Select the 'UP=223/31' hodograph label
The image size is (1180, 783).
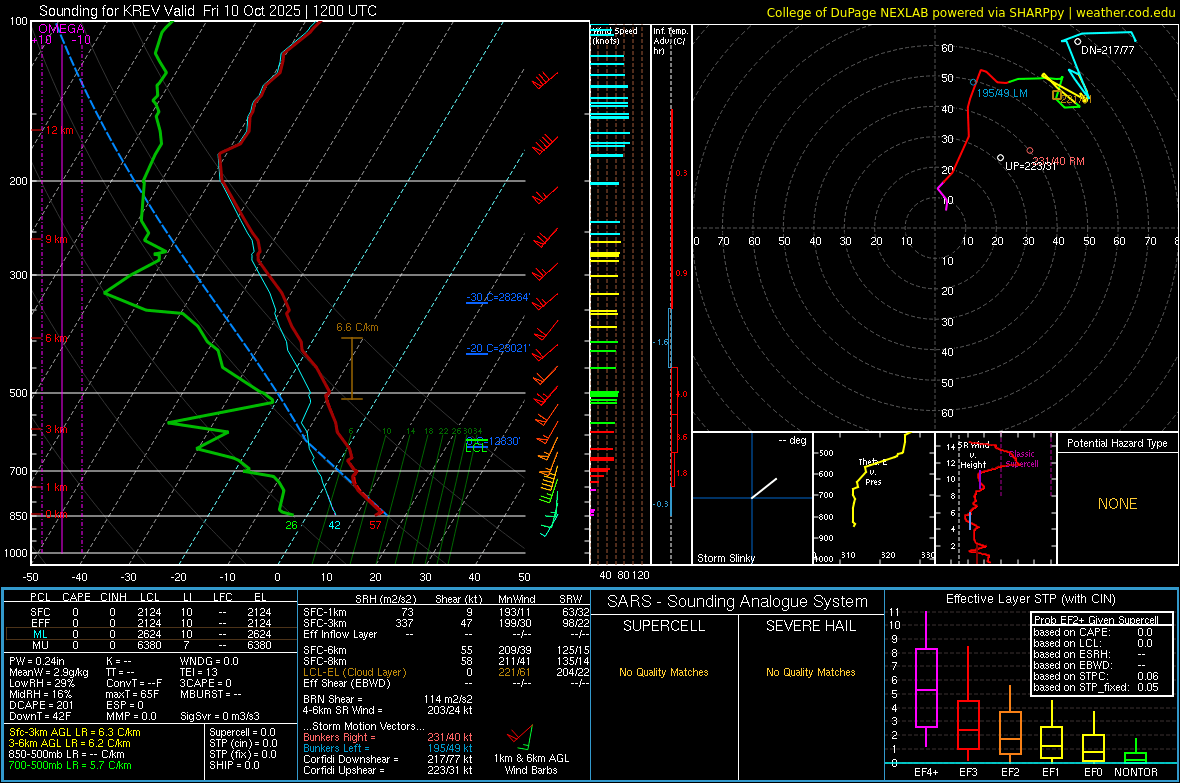[1031, 166]
